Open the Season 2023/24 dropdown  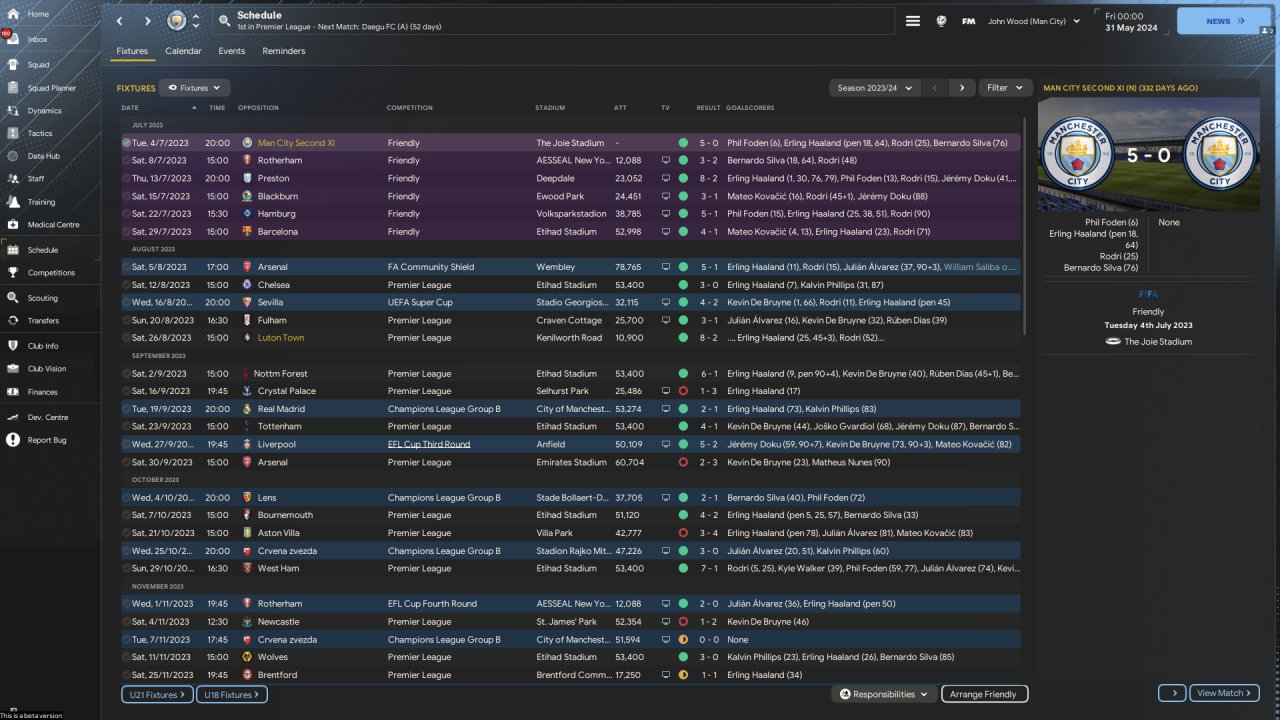pyautogui.click(x=874, y=88)
